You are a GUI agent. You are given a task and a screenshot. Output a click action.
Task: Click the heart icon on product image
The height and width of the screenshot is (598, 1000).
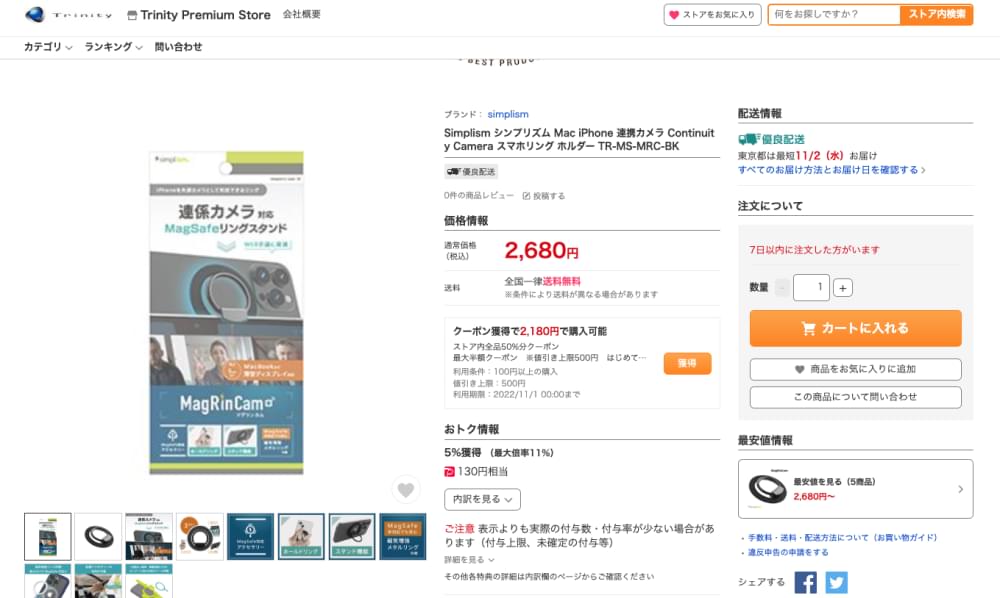405,490
